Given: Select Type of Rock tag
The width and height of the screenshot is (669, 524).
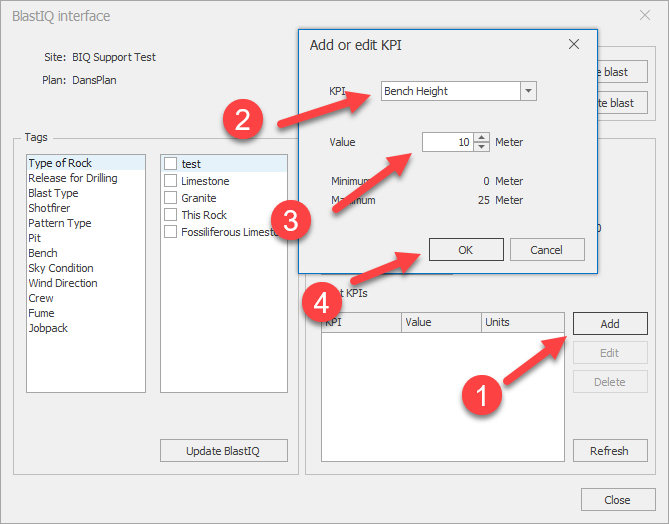Looking at the screenshot, I should (86, 163).
